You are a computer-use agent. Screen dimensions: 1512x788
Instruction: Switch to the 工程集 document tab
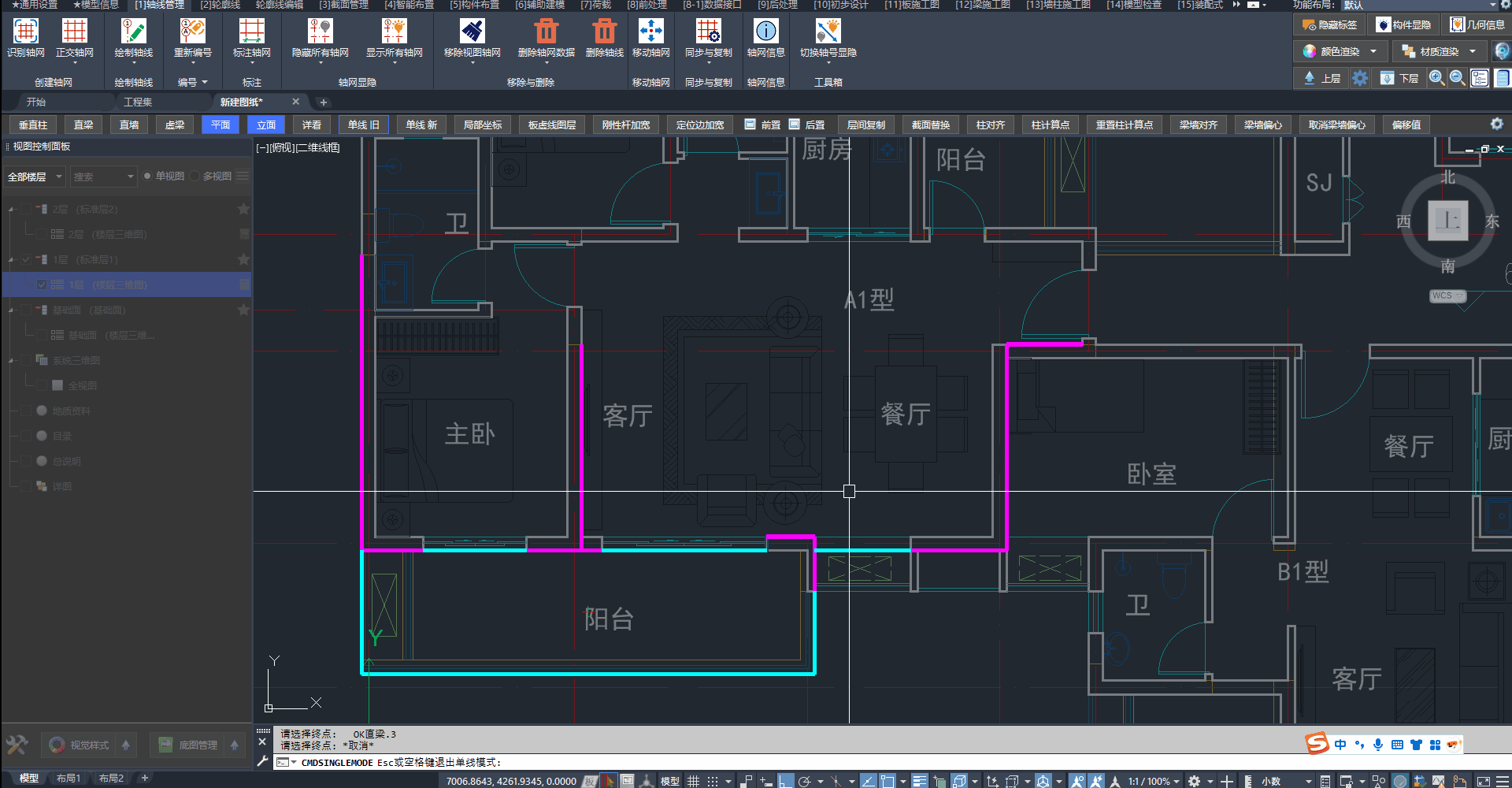[x=138, y=102]
